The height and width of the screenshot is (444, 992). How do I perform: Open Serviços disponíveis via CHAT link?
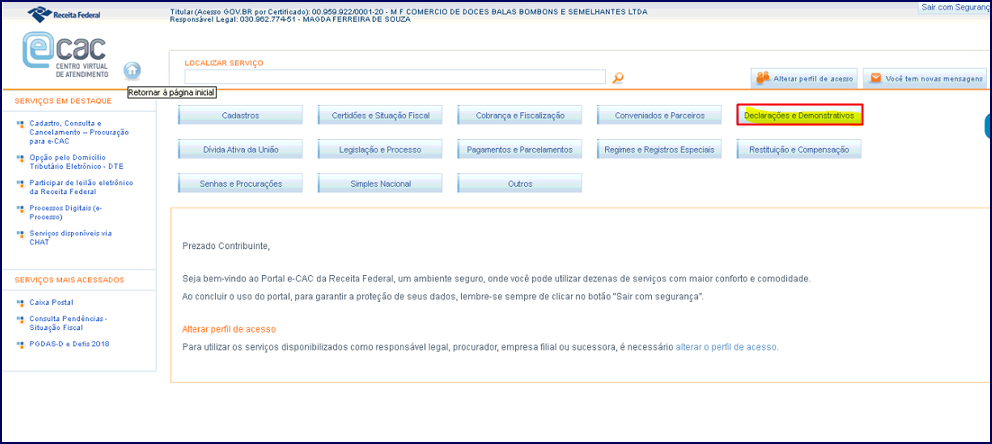pos(70,237)
